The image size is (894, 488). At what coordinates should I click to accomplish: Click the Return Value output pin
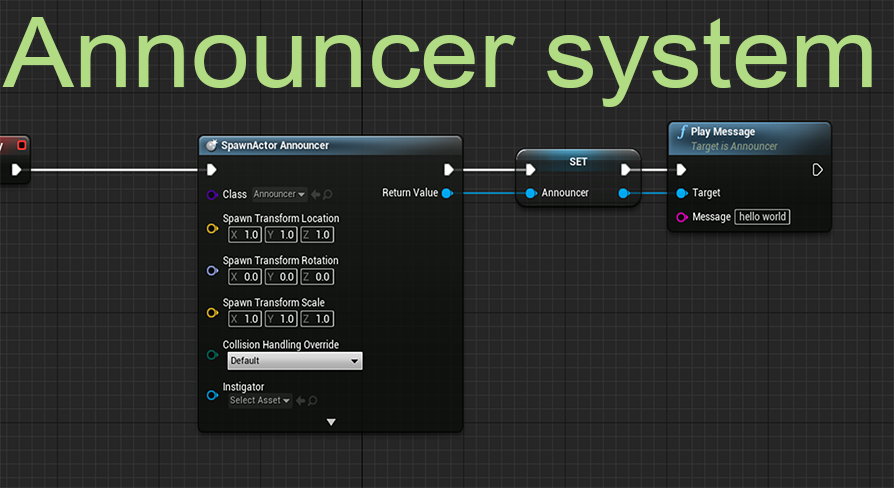coord(448,193)
